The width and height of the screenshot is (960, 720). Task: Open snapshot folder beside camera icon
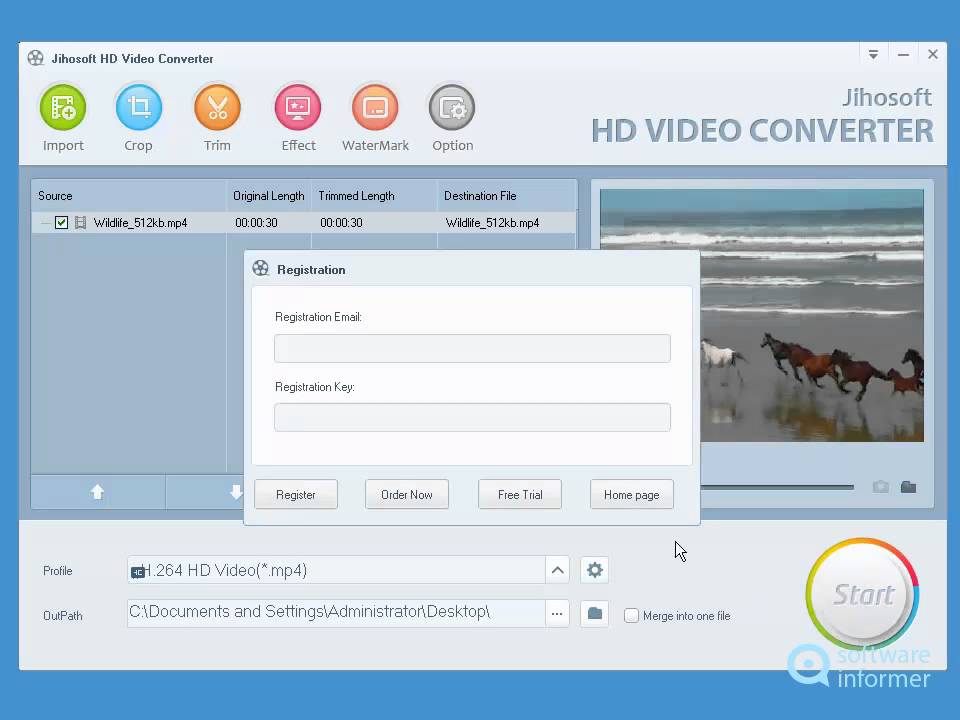click(x=909, y=487)
